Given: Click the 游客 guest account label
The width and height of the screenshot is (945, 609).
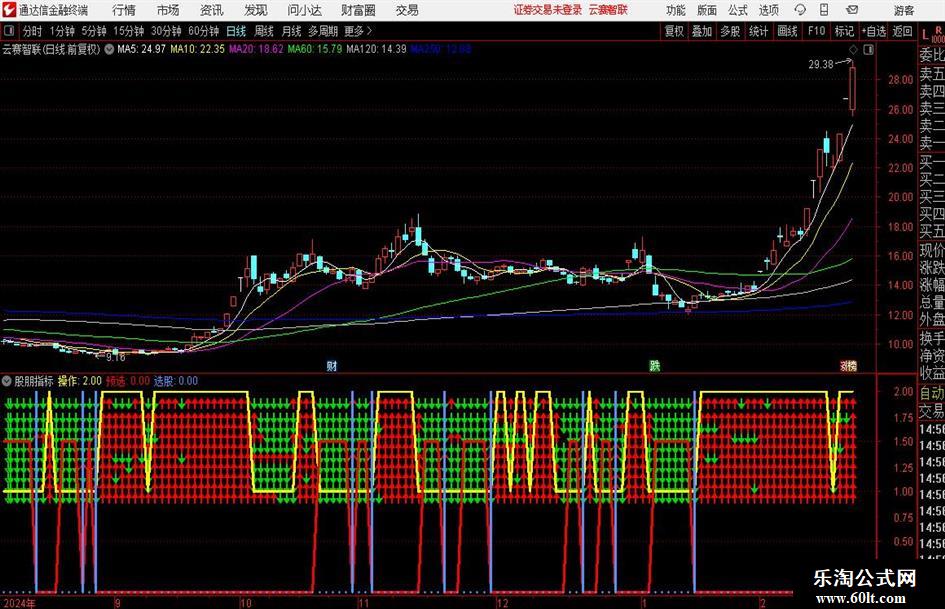Looking at the screenshot, I should click(x=904, y=10).
